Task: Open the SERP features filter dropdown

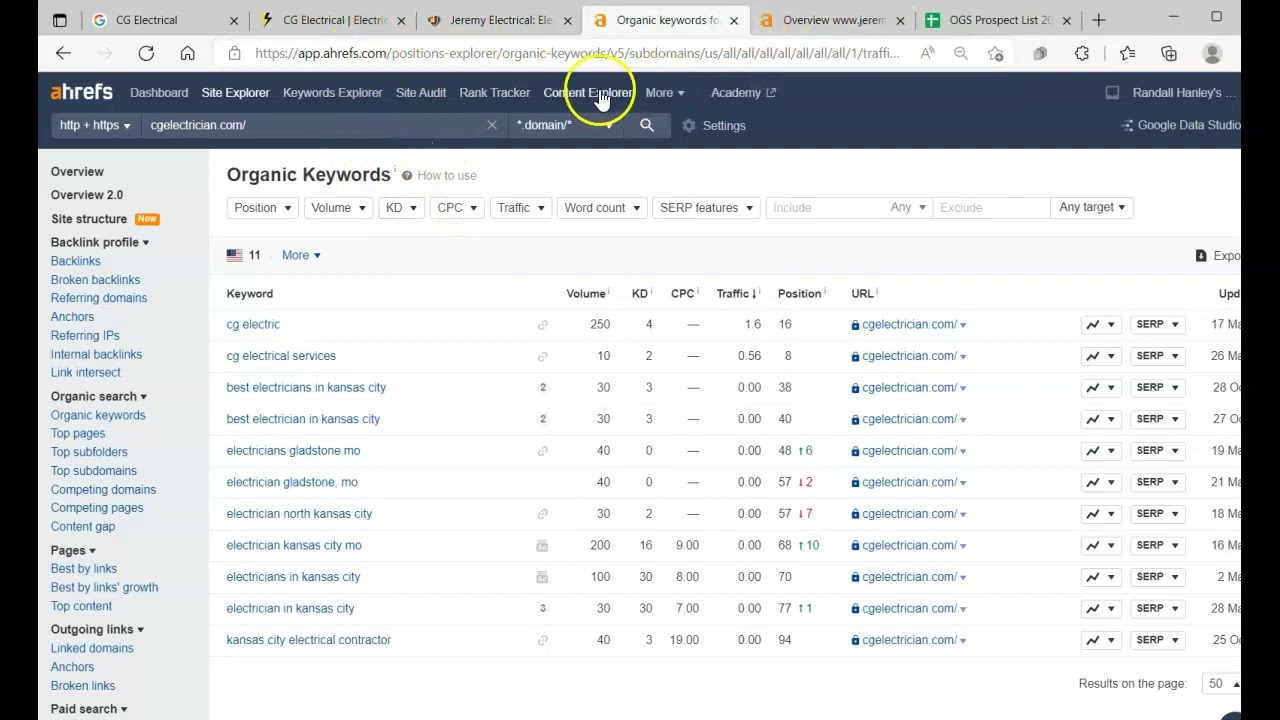Action: point(706,207)
